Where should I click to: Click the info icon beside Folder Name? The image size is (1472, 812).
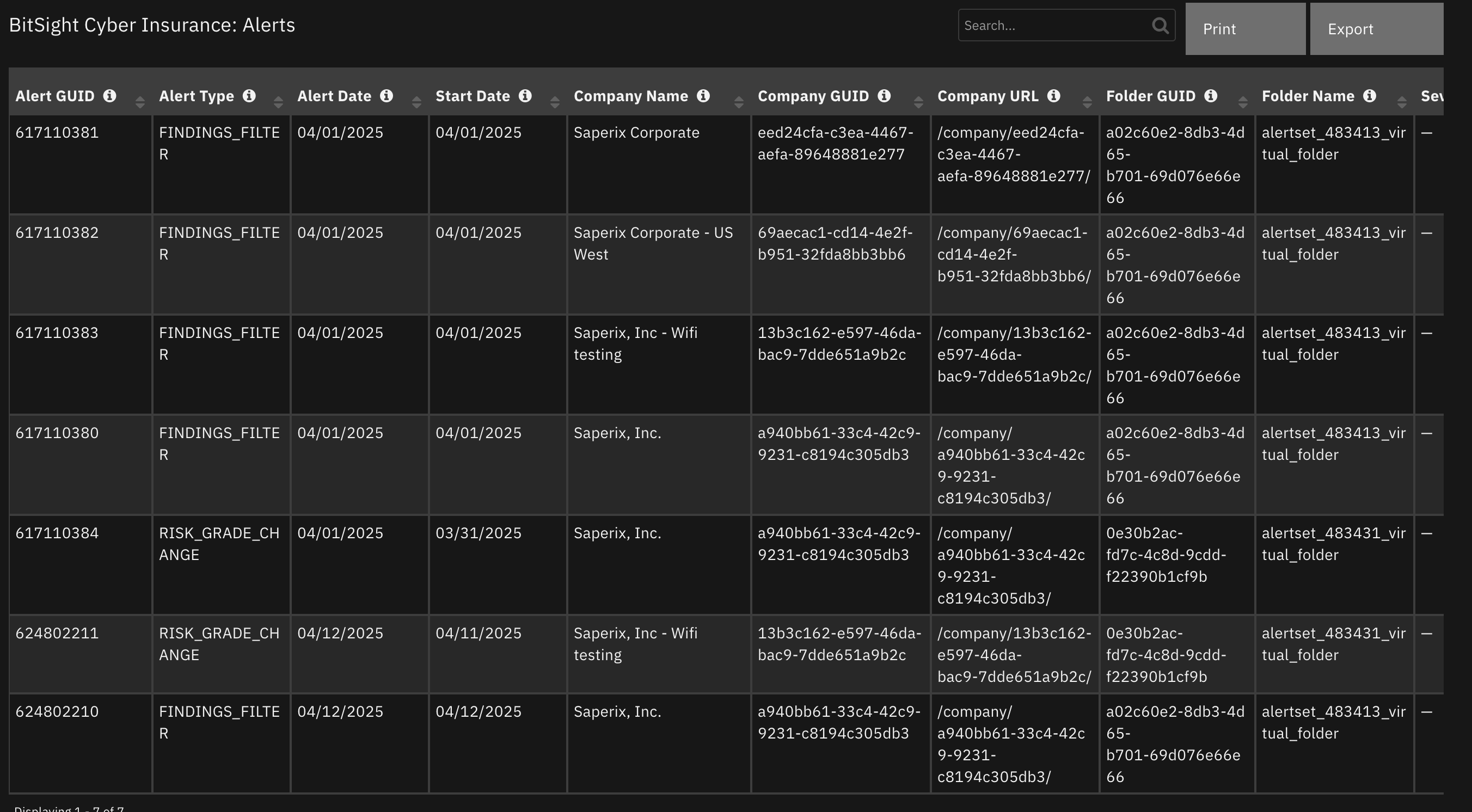(1370, 96)
